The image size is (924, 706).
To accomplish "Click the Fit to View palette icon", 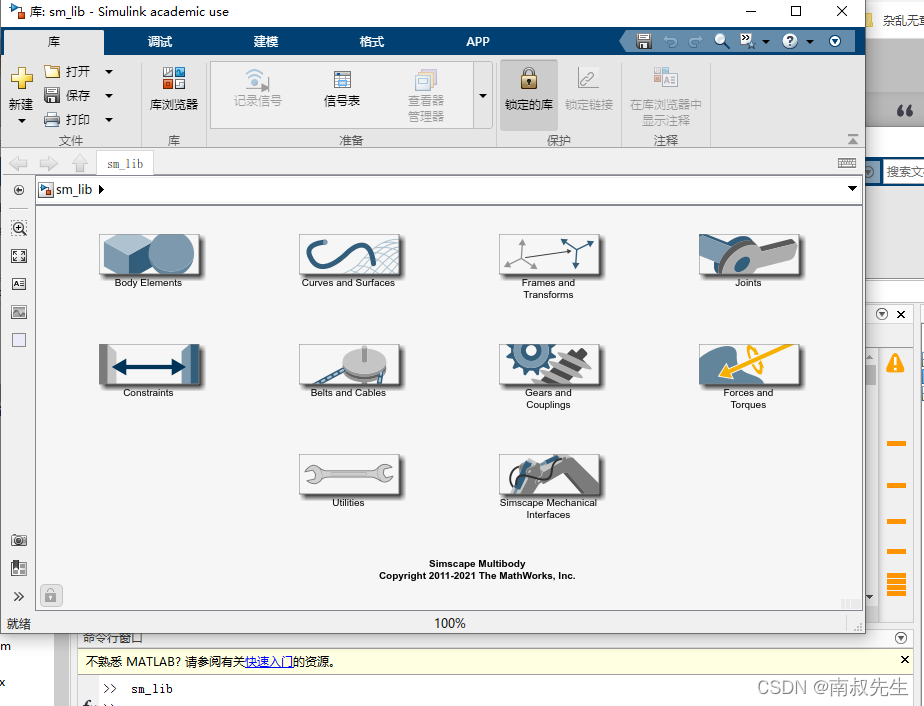I will click(x=19, y=256).
